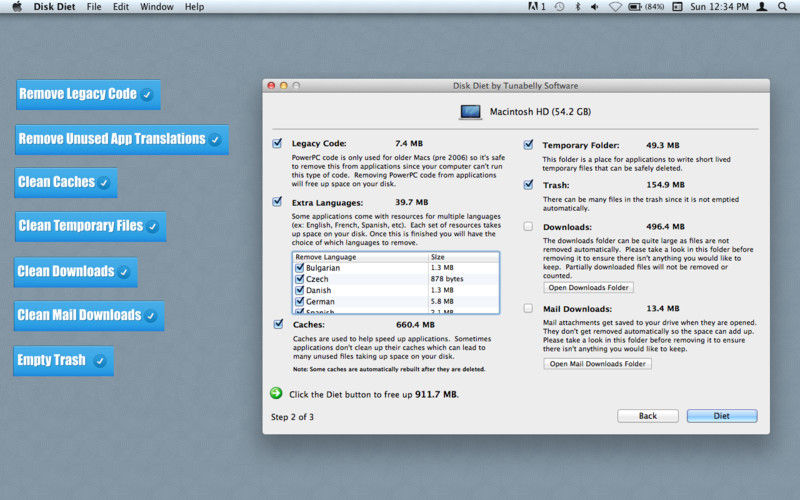
Task: Open the Disk Diet application menu
Action: 54,7
